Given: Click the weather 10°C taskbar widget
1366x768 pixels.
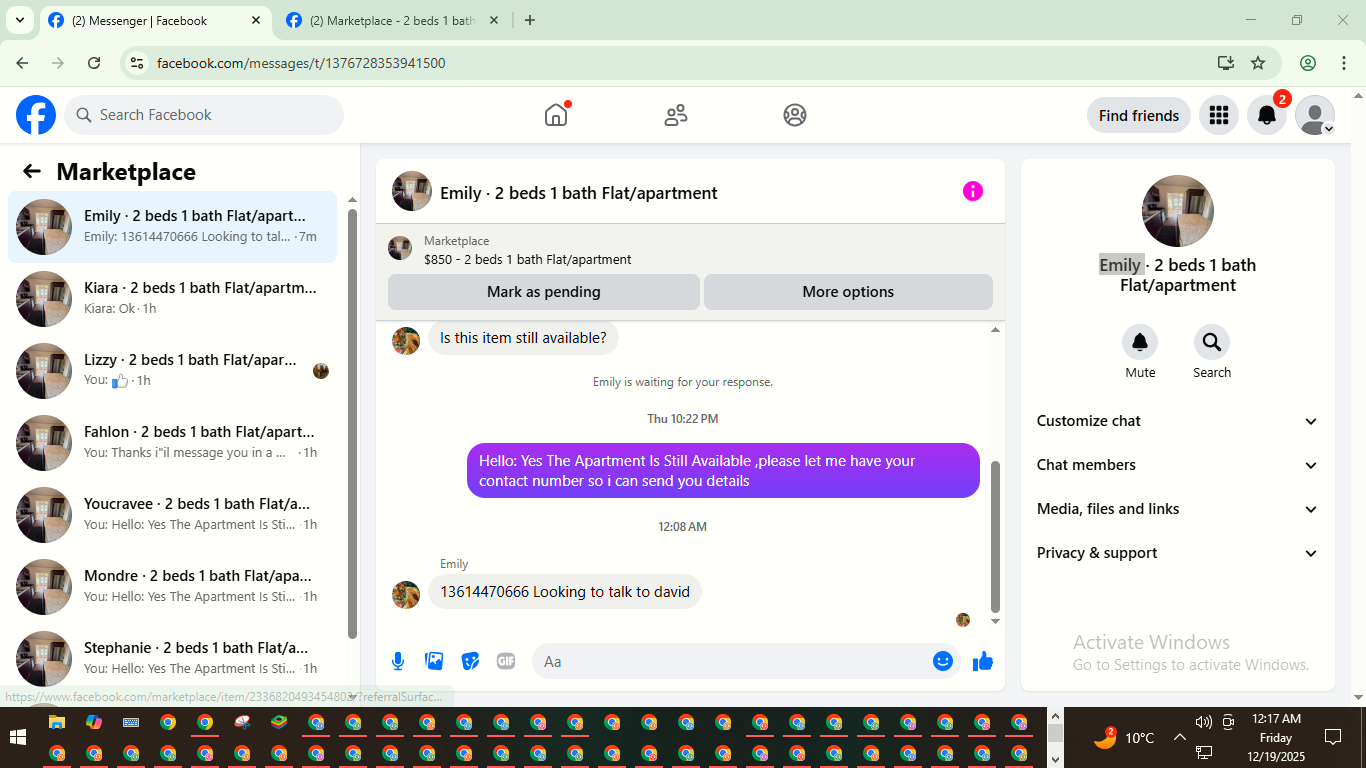Looking at the screenshot, I should 1125,738.
